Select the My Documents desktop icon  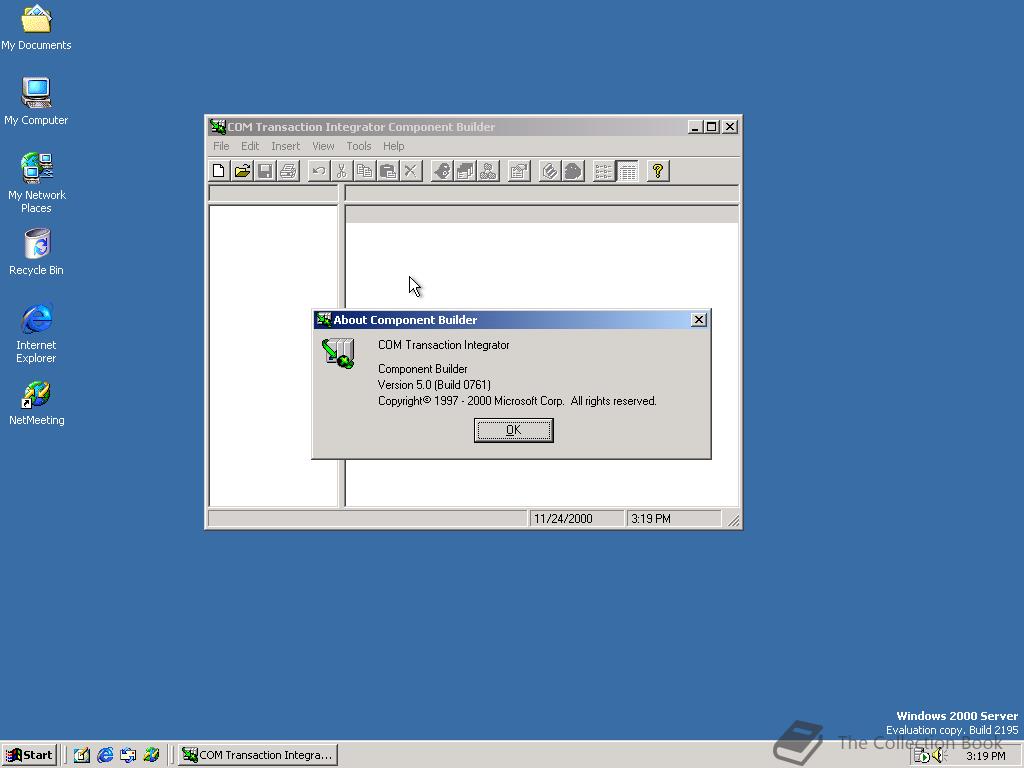(36, 27)
